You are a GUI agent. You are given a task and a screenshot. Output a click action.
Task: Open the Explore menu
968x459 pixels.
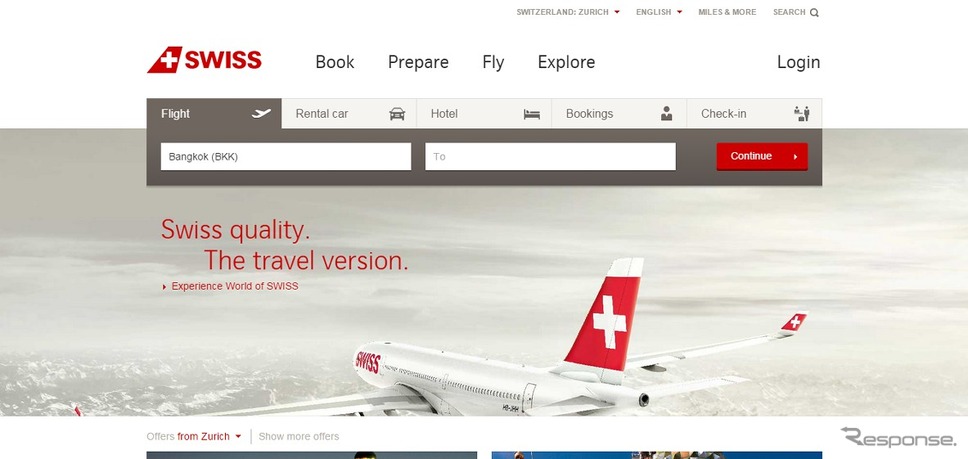(566, 62)
